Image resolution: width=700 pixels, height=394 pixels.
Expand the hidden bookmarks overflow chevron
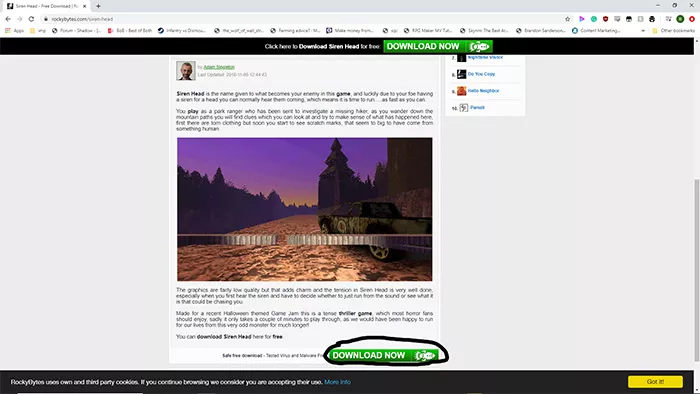click(643, 31)
